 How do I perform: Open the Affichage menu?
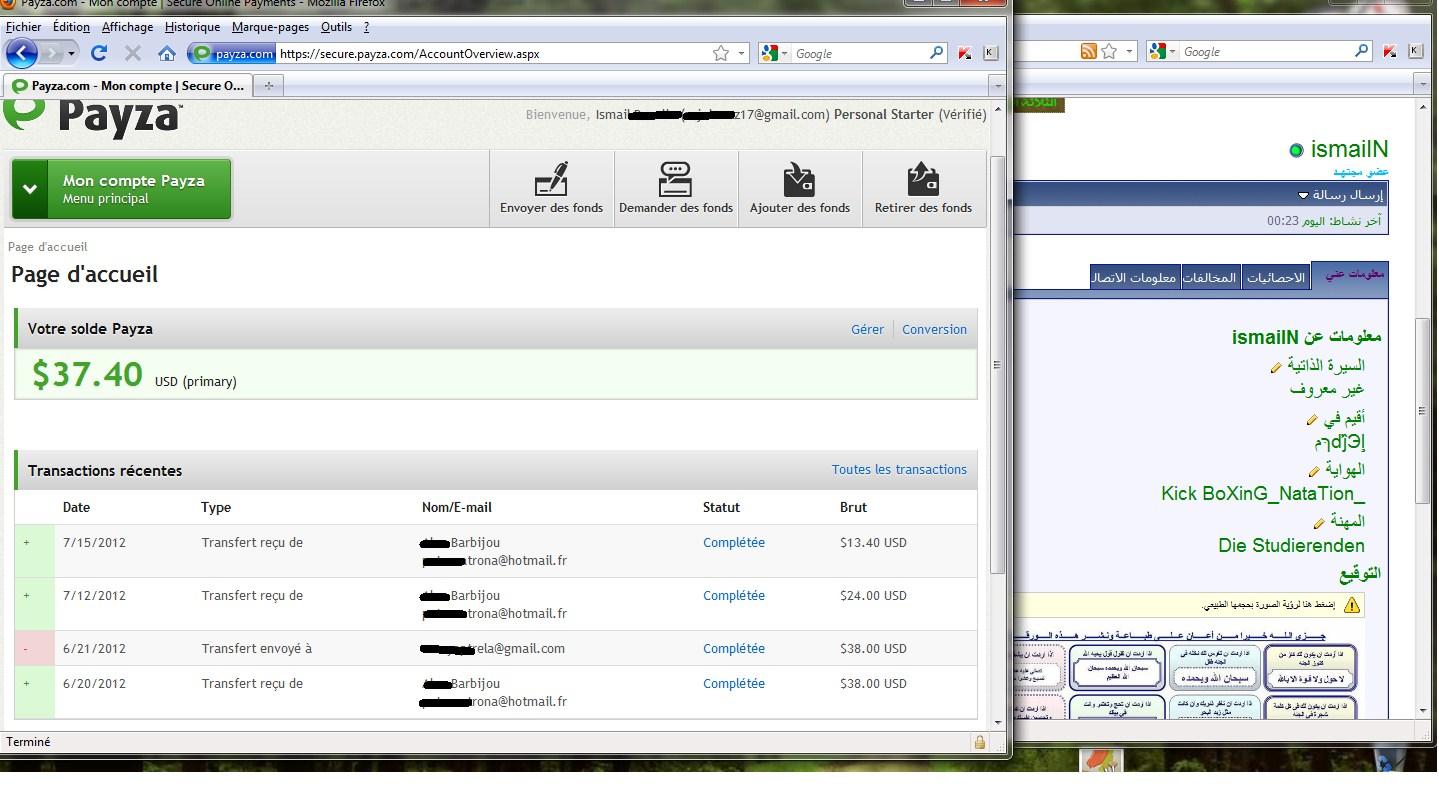pyautogui.click(x=127, y=27)
